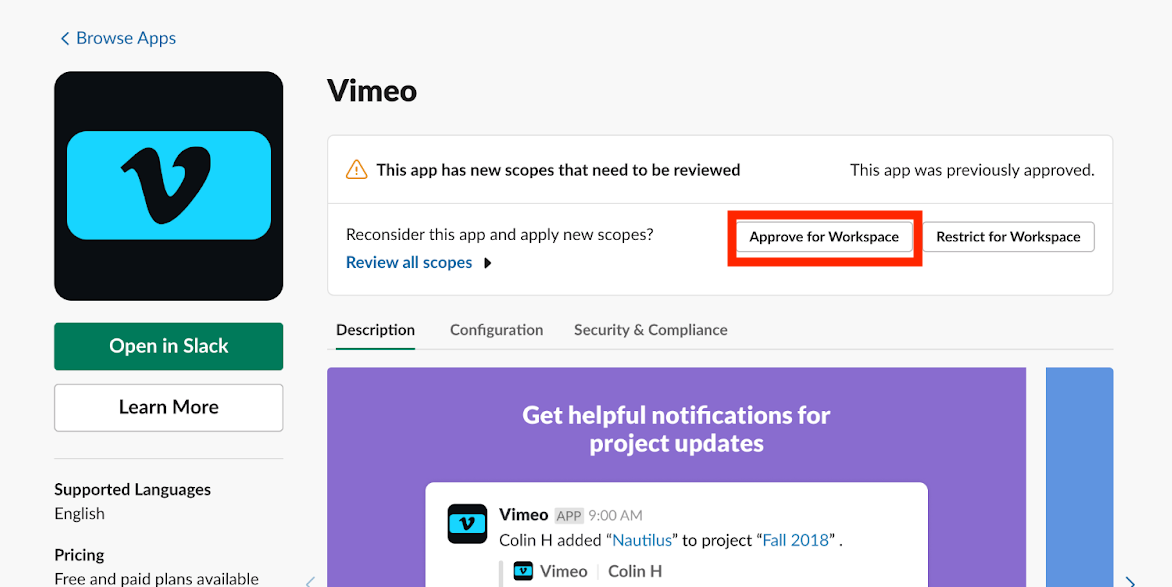
Task: Open the Fall 2018 project link
Action: tap(796, 540)
